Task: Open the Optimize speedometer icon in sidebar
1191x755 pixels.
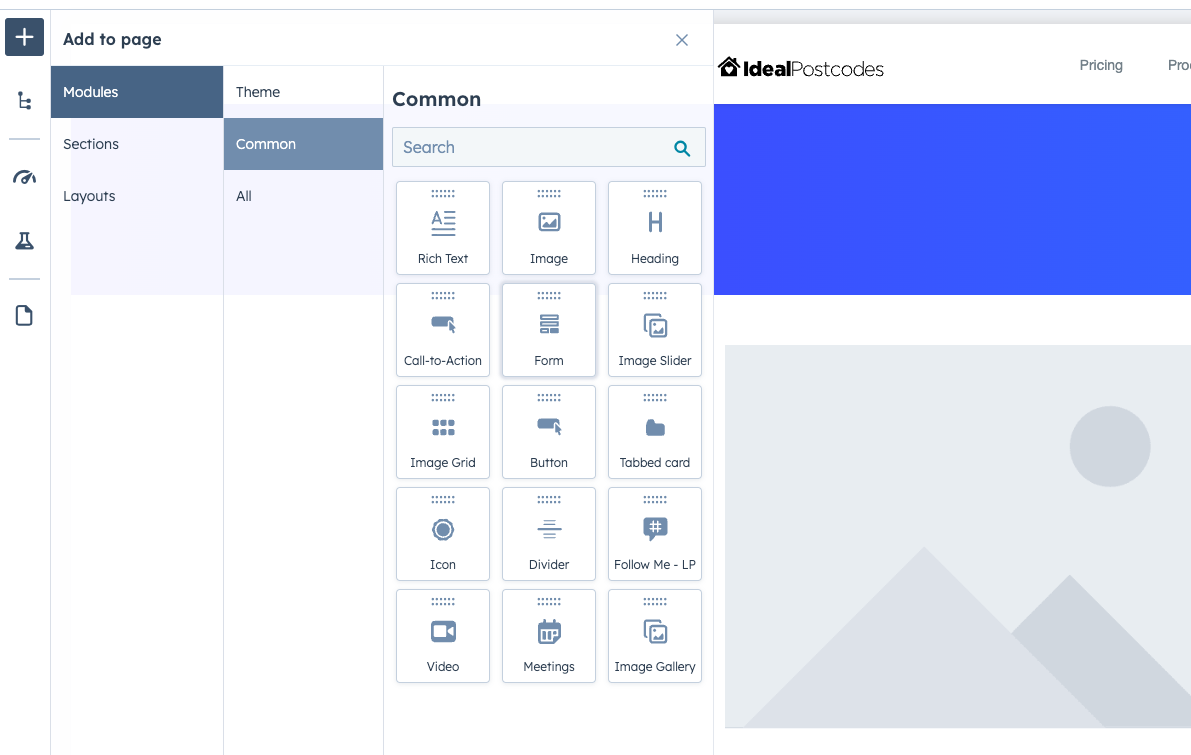Action: click(x=23, y=177)
